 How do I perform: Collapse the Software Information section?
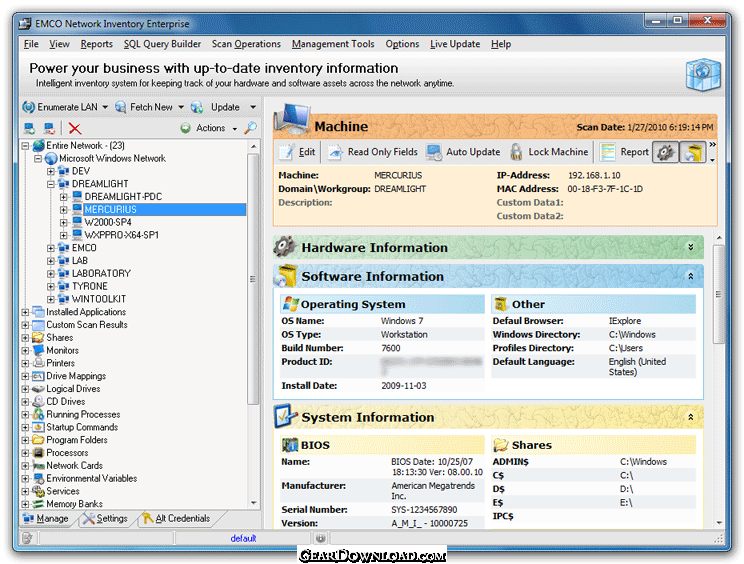[x=690, y=276]
